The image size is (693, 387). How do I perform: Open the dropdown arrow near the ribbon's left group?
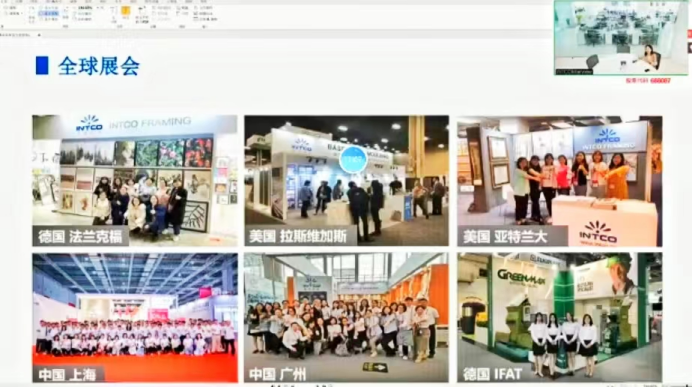coord(22,13)
